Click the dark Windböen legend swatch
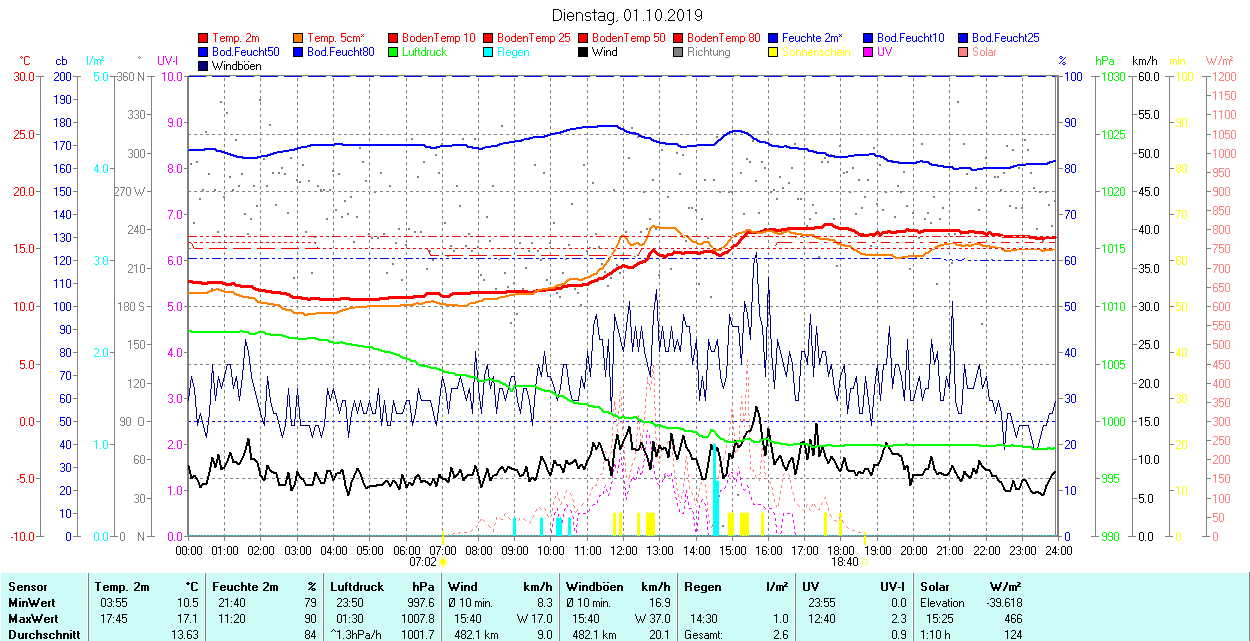This screenshot has width=1250, height=641. (204, 66)
